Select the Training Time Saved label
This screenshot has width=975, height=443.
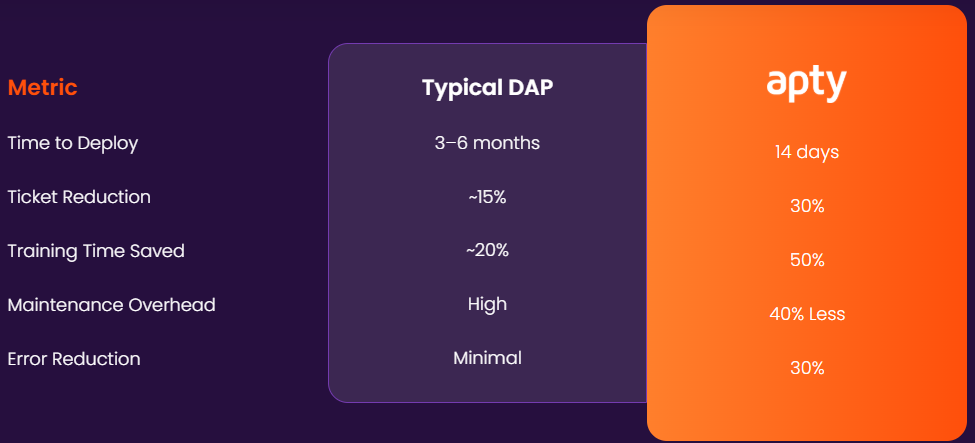(x=96, y=251)
